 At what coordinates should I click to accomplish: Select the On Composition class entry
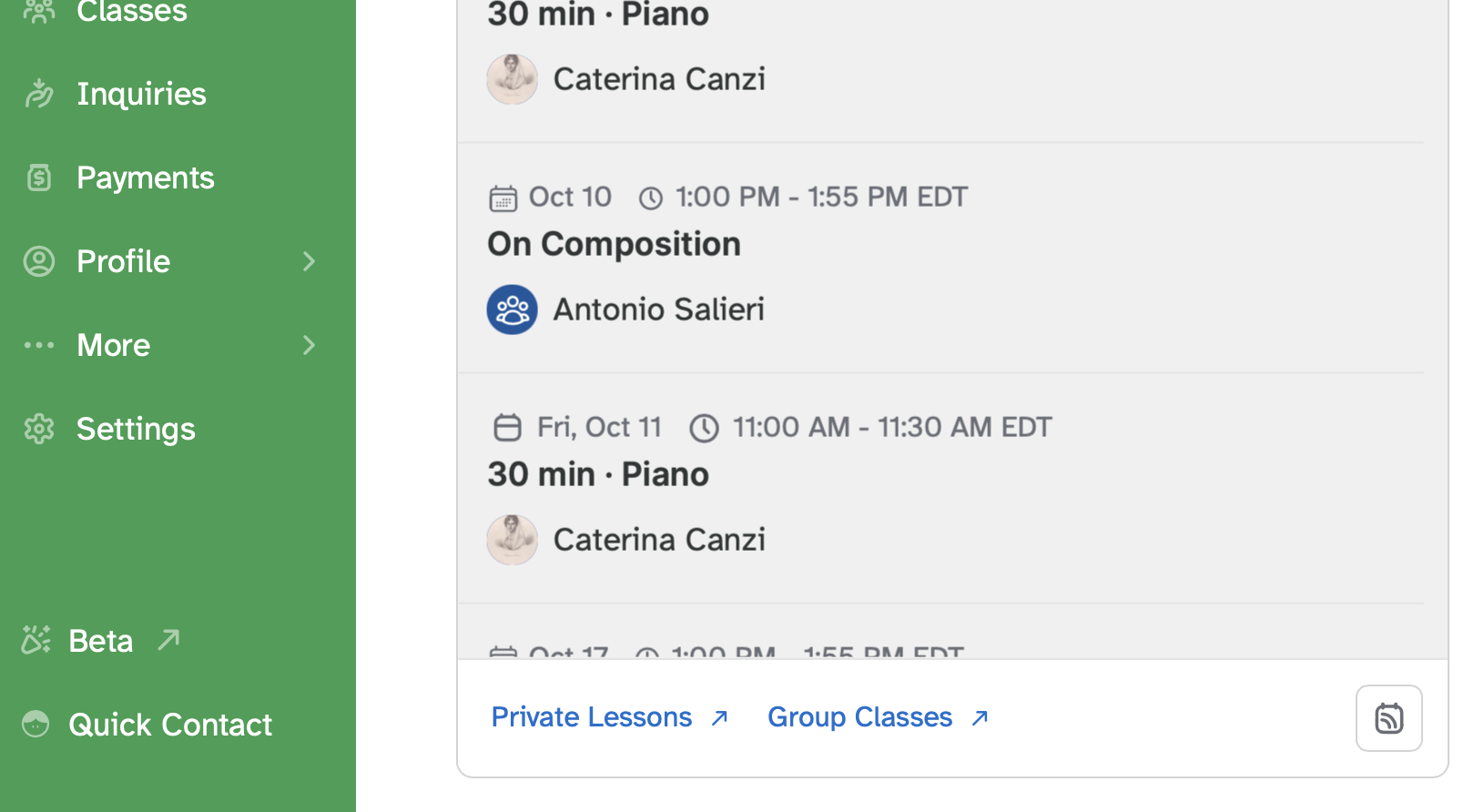click(x=615, y=244)
